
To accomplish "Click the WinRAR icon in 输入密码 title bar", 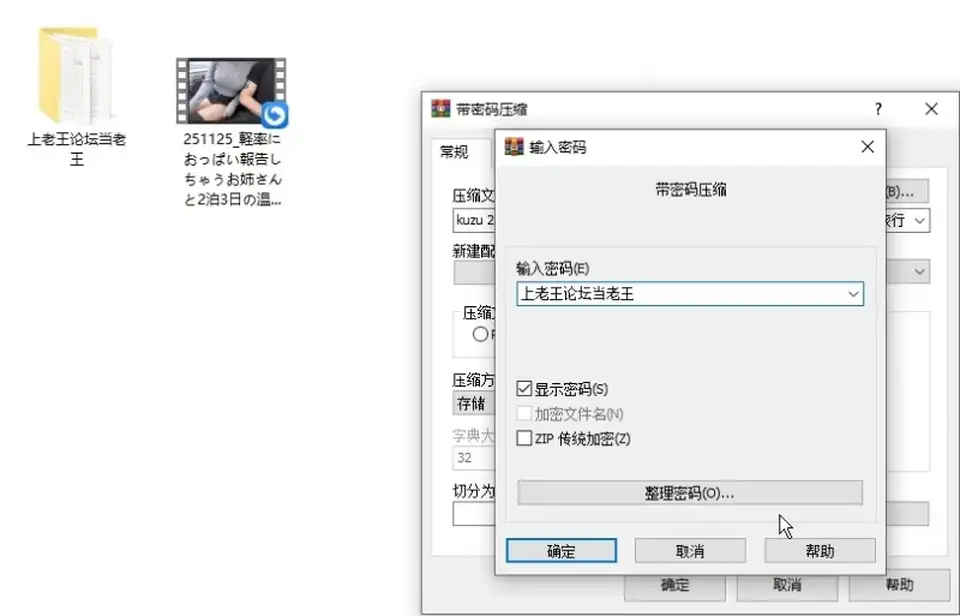I will [514, 147].
